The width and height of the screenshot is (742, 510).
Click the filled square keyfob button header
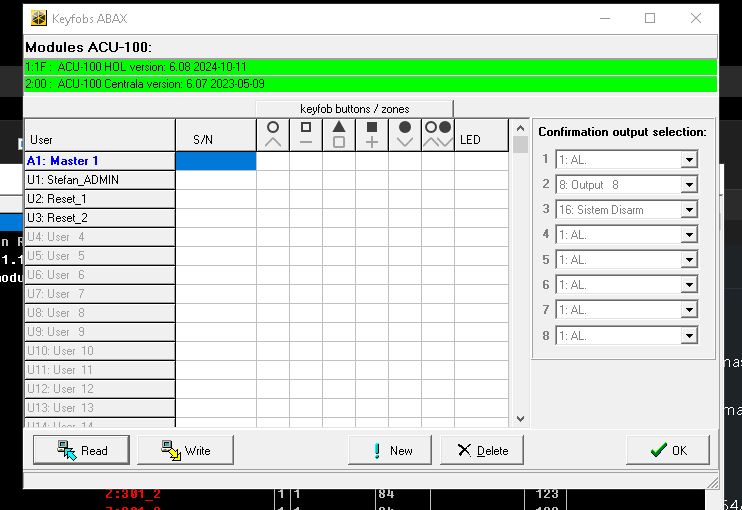click(x=372, y=135)
